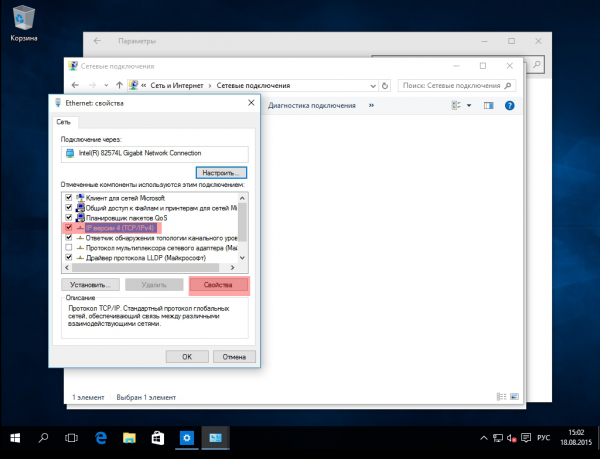This screenshot has height=459, width=600.
Task: Open the Recycle Bin (Корзина) desktop icon
Action: click(24, 23)
